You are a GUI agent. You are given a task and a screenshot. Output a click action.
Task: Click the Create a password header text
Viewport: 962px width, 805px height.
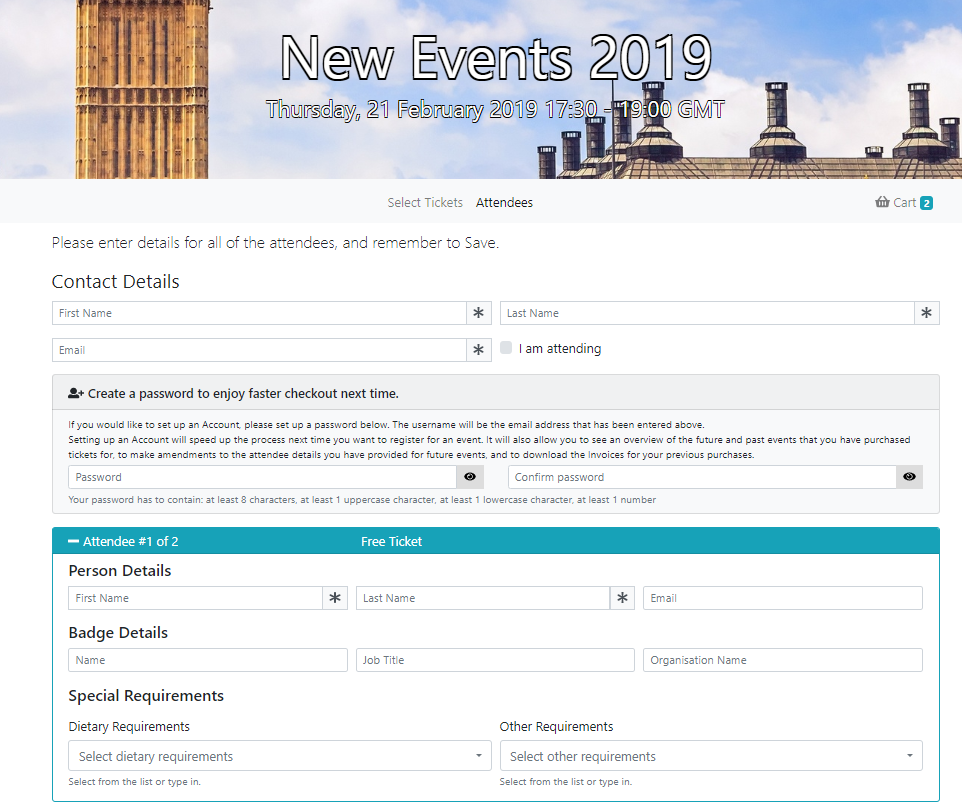tap(243, 393)
